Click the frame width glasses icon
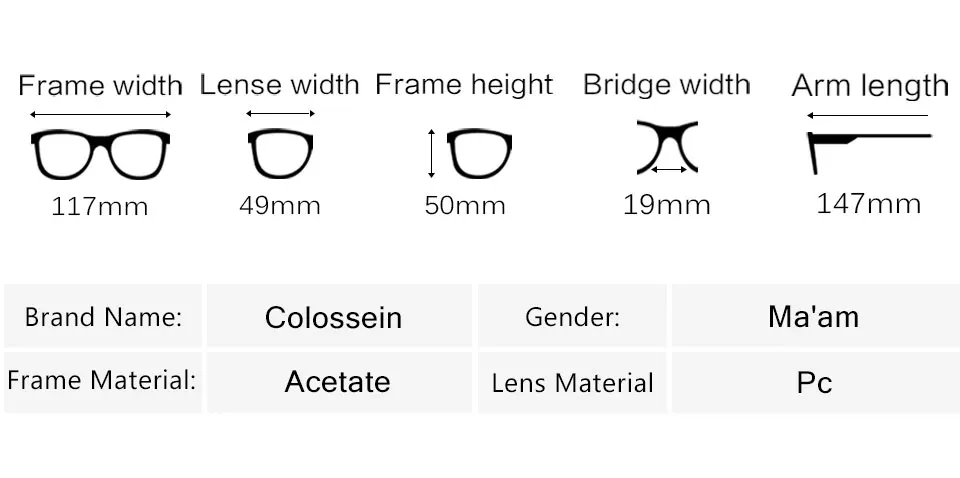 pyautogui.click(x=100, y=154)
